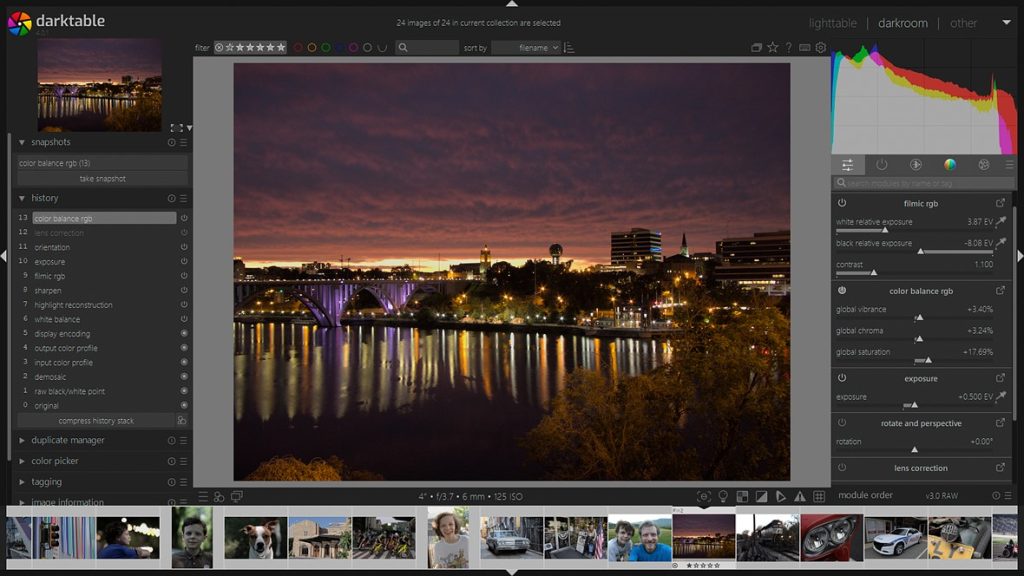Viewport: 1024px width, 576px height.
Task: Click the overexposure warning triangle icon
Action: (x=800, y=494)
